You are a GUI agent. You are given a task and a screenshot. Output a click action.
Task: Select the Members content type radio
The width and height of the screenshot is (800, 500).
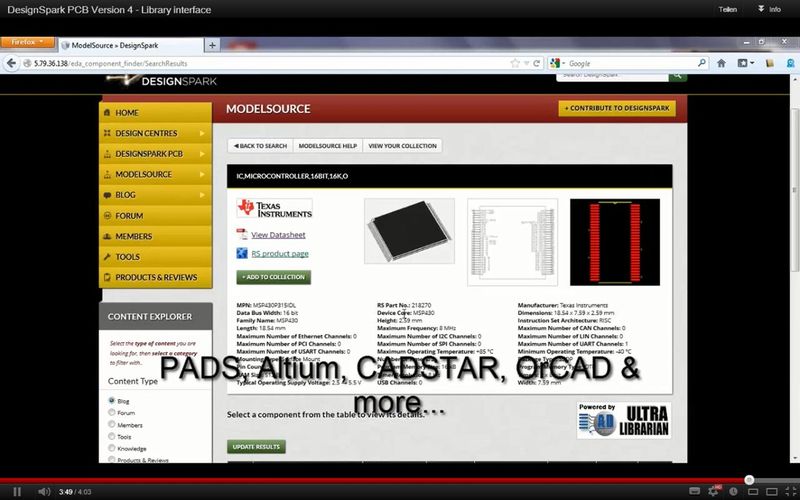pyautogui.click(x=112, y=424)
